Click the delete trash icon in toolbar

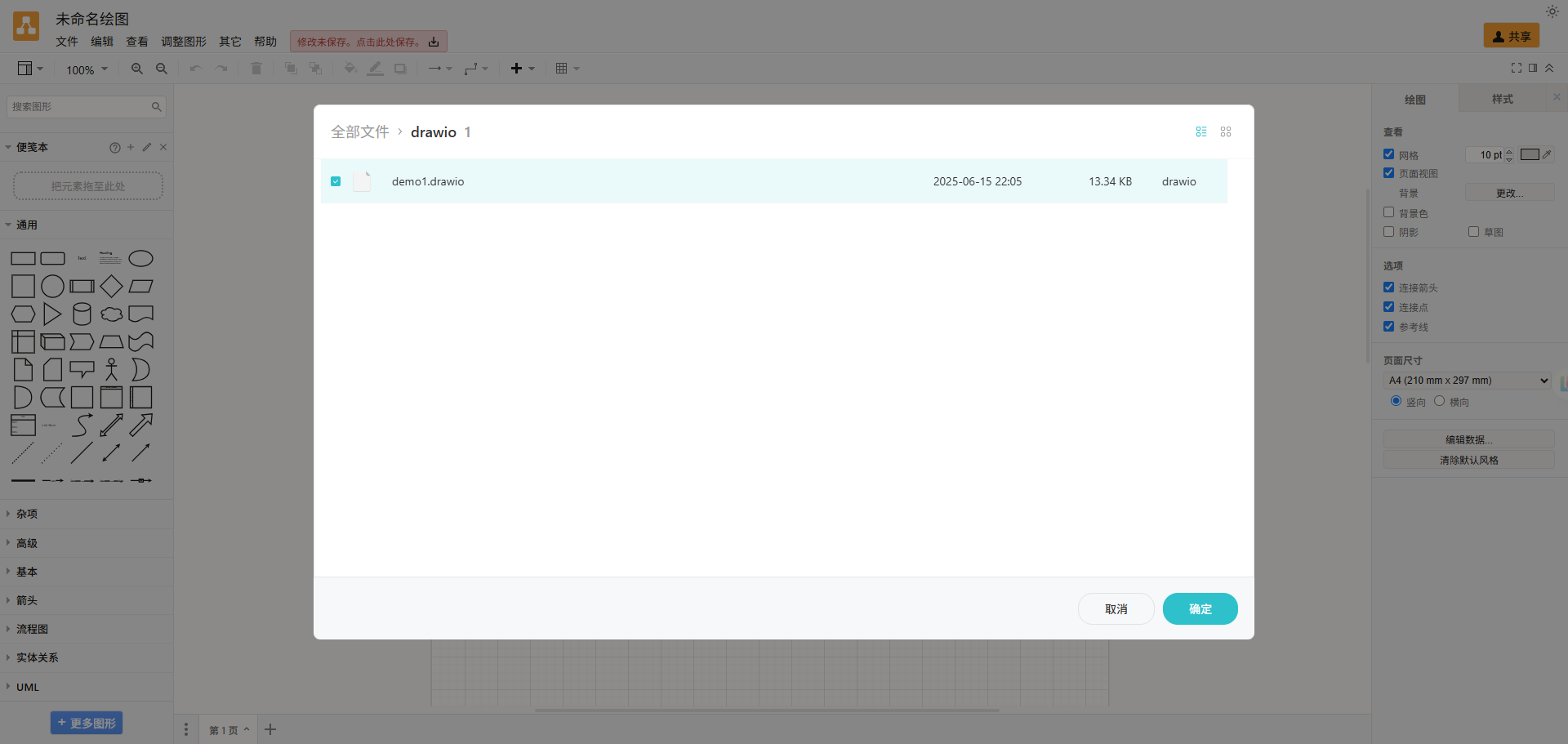(x=256, y=69)
